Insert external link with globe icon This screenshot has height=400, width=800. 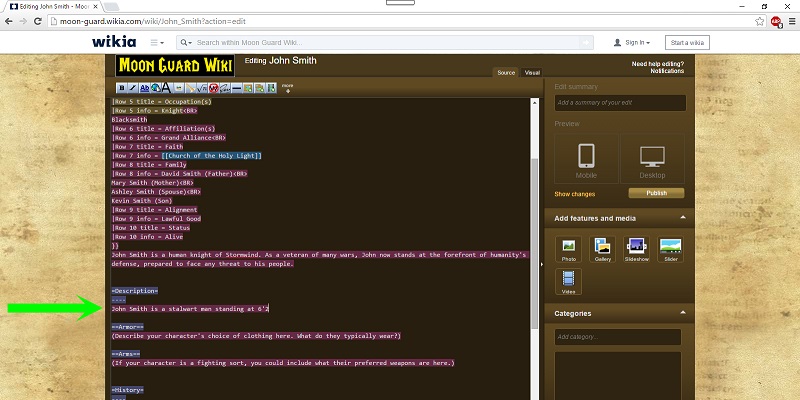[156, 88]
